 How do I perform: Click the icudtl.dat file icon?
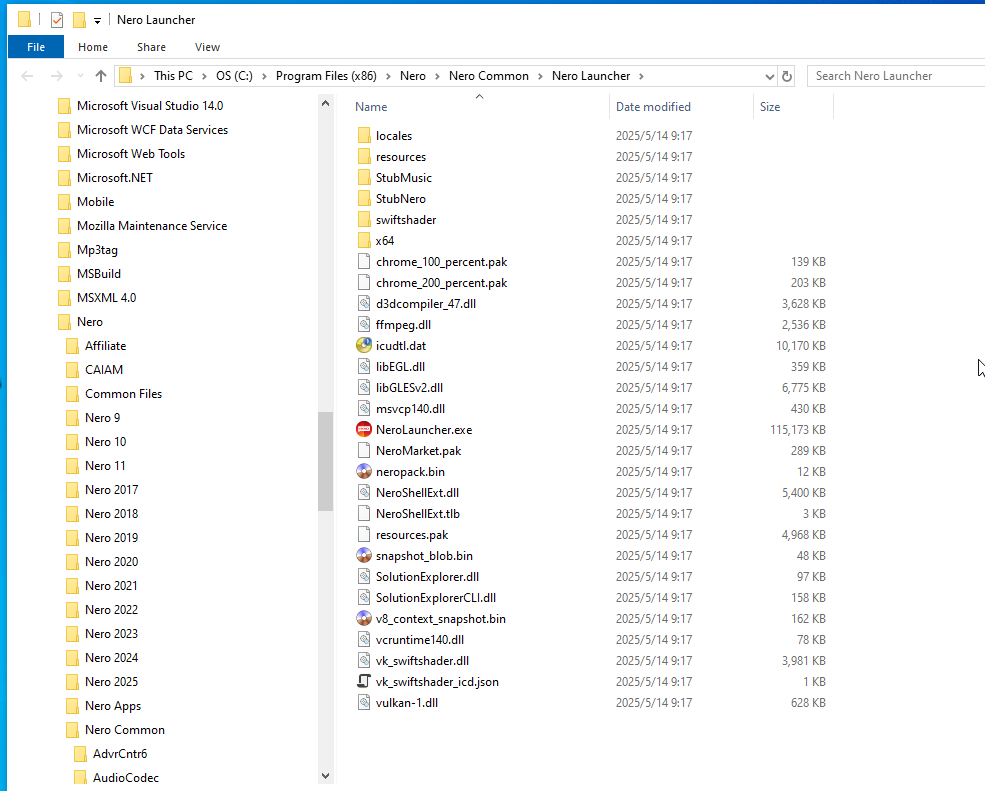[x=364, y=346]
